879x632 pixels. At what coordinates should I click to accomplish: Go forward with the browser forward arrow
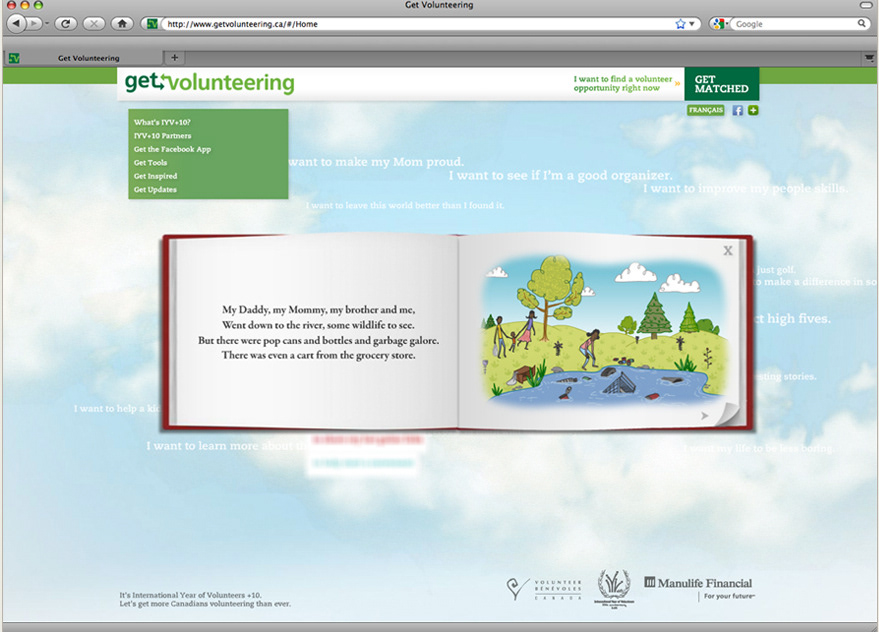click(34, 24)
